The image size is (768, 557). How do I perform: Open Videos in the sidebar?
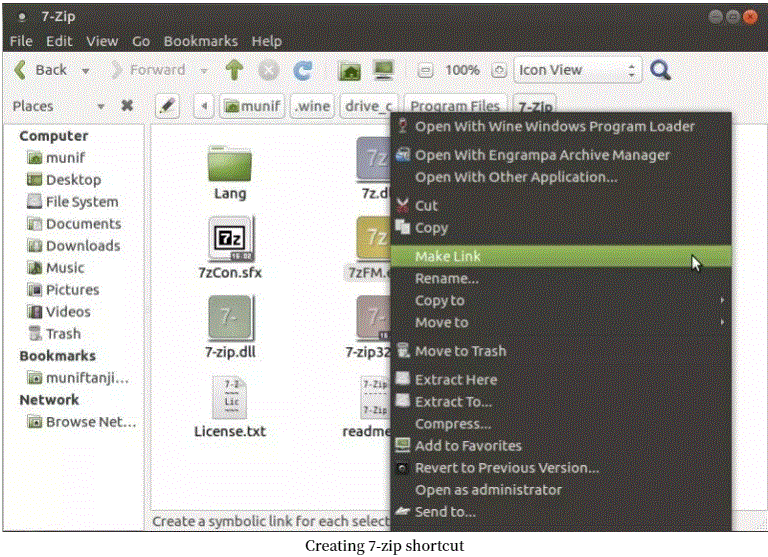(x=59, y=312)
